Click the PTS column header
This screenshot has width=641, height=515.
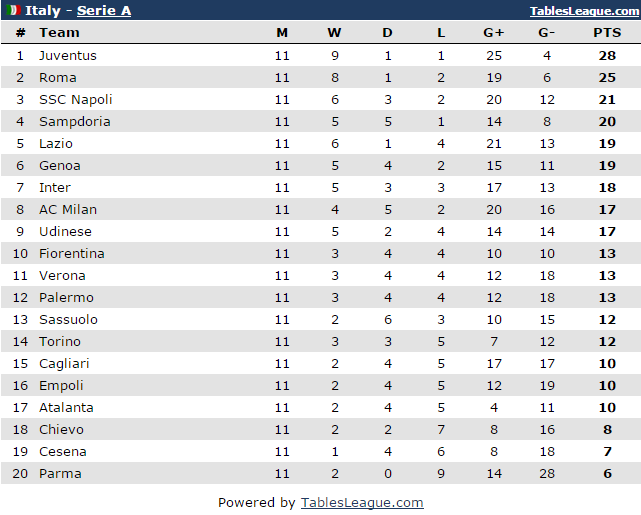(607, 33)
